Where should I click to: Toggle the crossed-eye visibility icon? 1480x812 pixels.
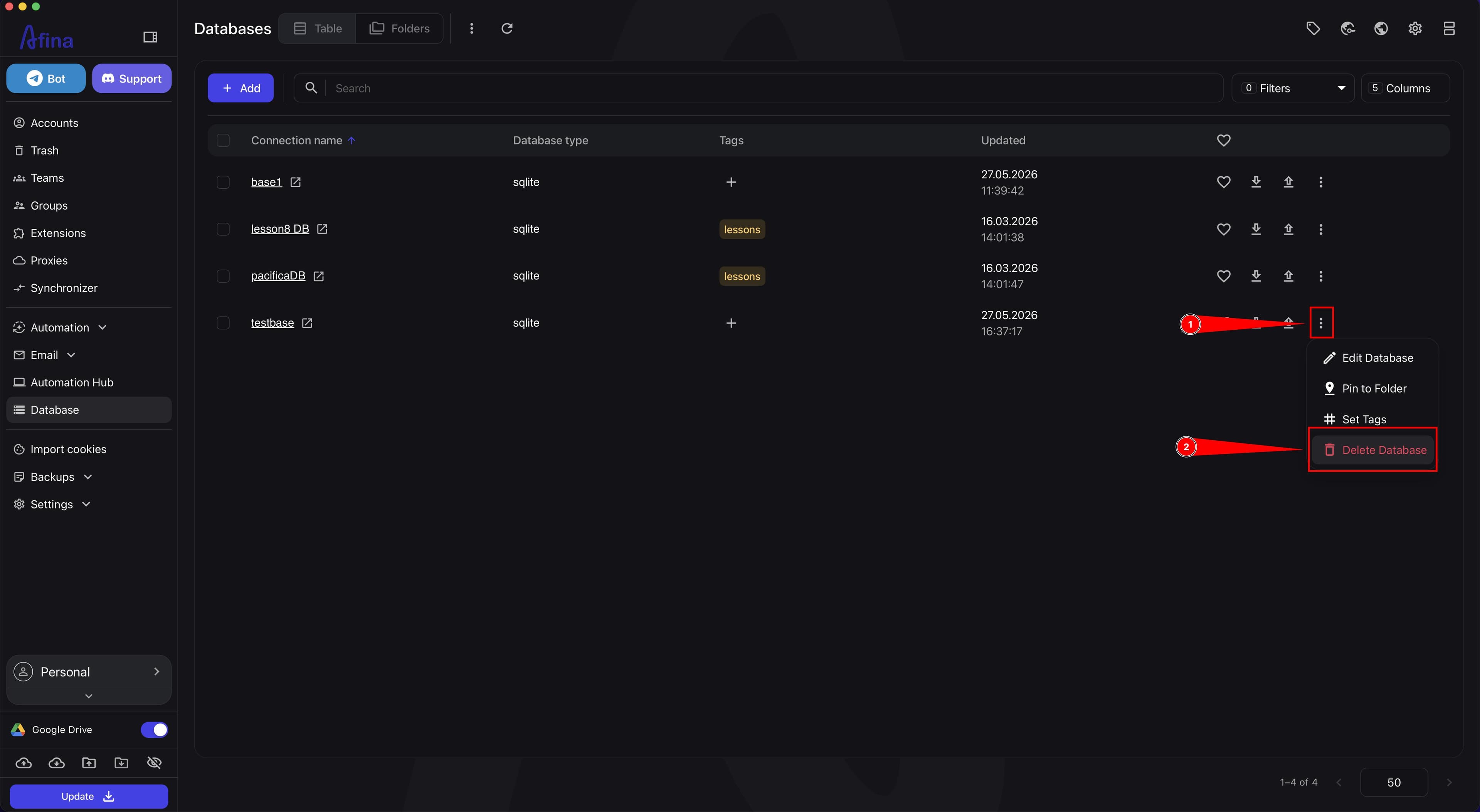[154, 763]
